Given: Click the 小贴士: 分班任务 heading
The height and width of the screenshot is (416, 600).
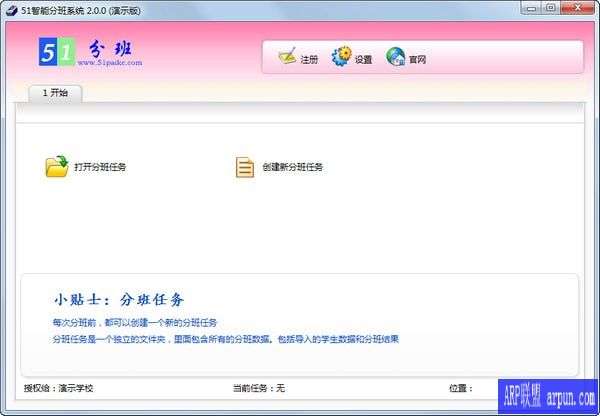Looking at the screenshot, I should pyautogui.click(x=119, y=300).
